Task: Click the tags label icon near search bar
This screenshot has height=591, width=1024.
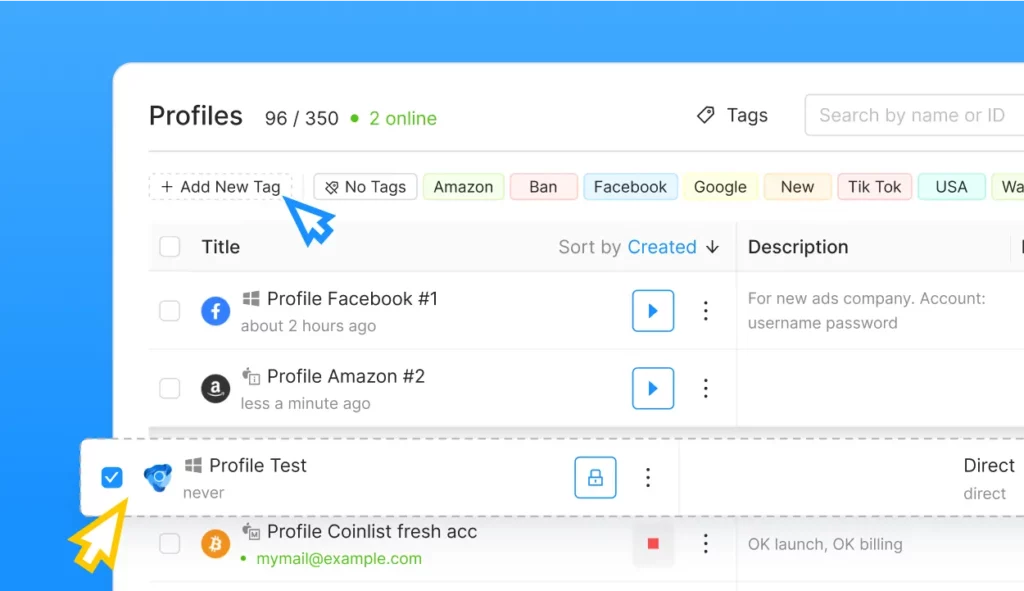Action: click(x=708, y=114)
